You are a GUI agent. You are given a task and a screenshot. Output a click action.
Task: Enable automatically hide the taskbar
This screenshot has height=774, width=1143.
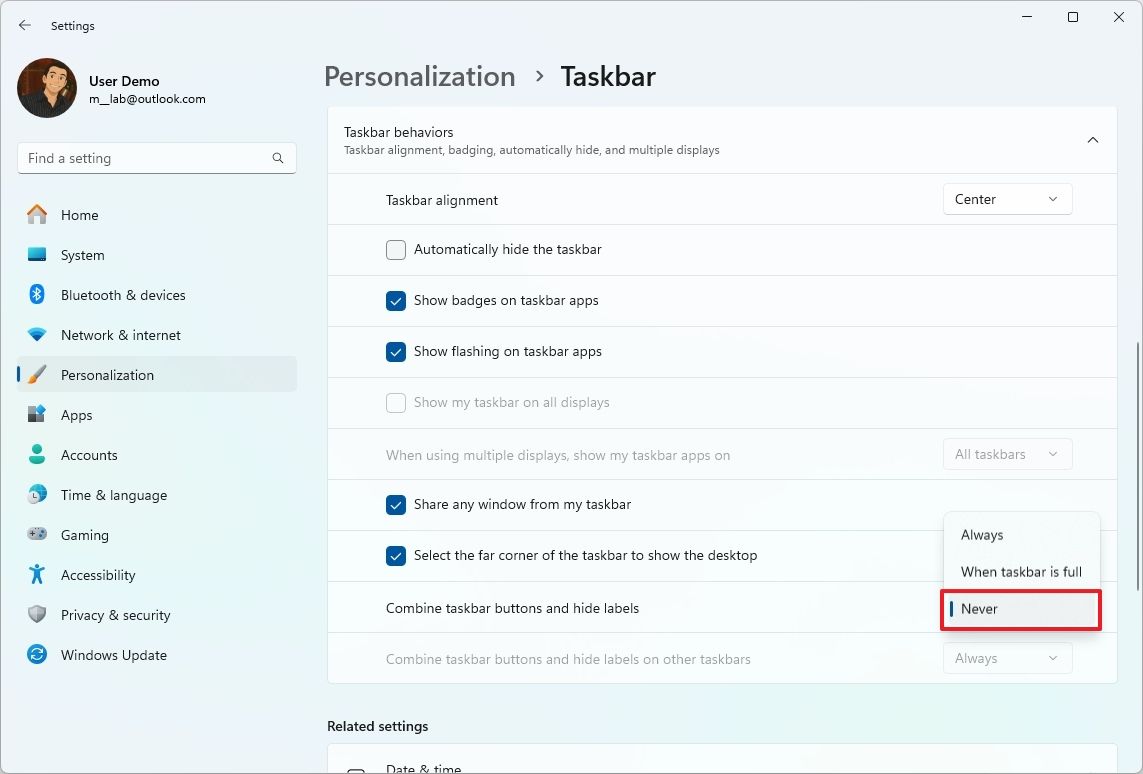point(395,249)
